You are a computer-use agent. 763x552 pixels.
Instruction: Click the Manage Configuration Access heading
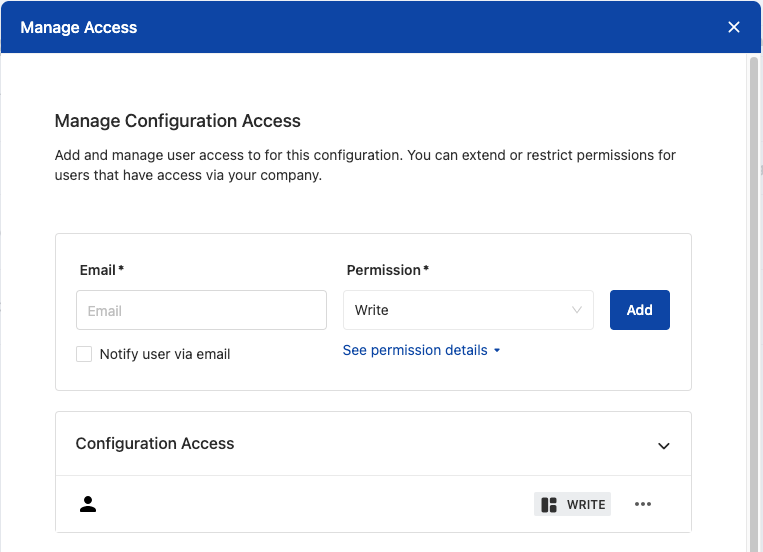178,121
